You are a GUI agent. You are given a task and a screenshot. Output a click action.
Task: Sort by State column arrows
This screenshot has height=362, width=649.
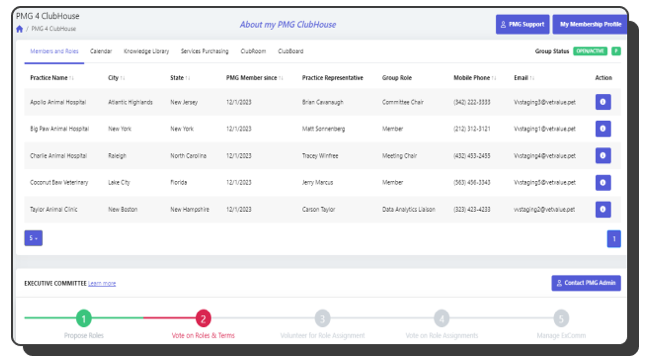(188, 78)
